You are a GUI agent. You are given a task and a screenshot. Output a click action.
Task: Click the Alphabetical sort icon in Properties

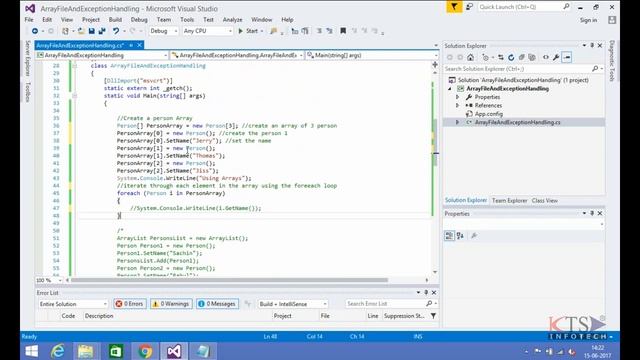coord(460,236)
